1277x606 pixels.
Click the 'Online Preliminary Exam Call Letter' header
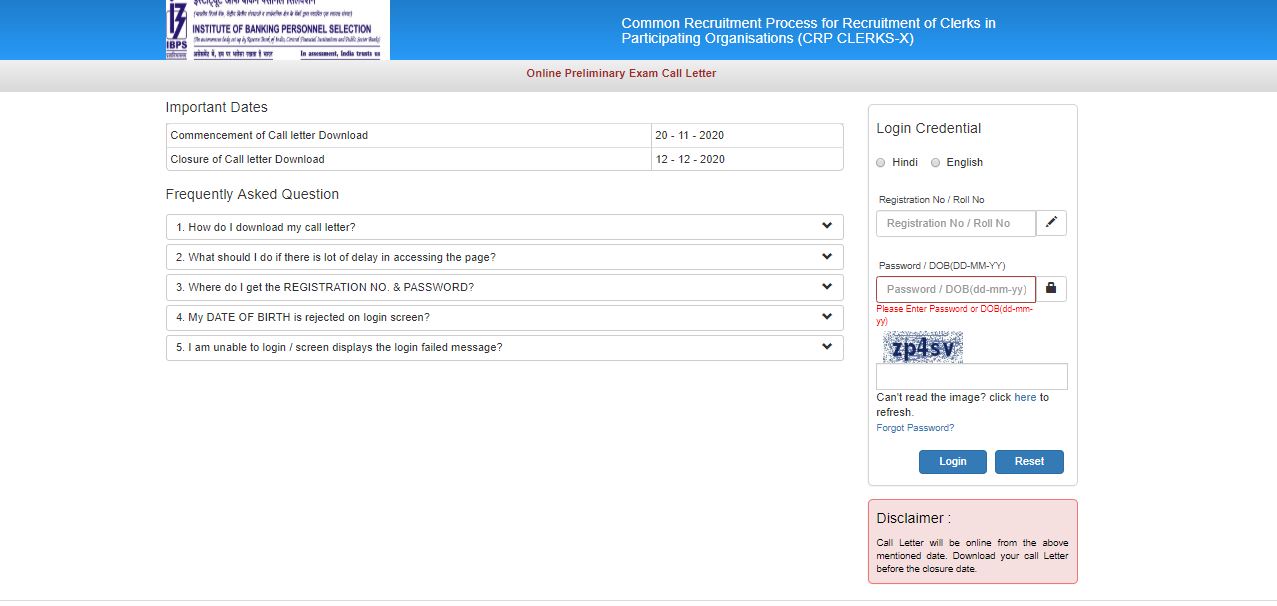(621, 73)
